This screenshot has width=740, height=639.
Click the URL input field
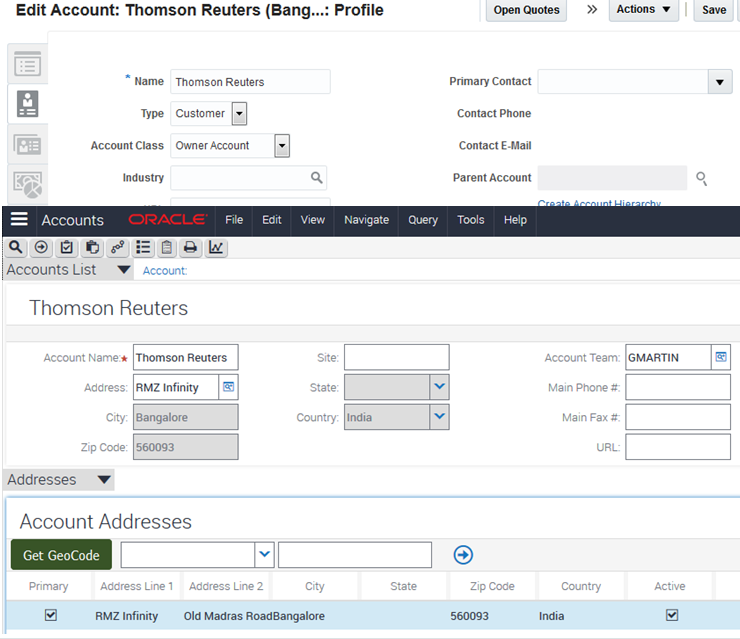[x=678, y=446]
